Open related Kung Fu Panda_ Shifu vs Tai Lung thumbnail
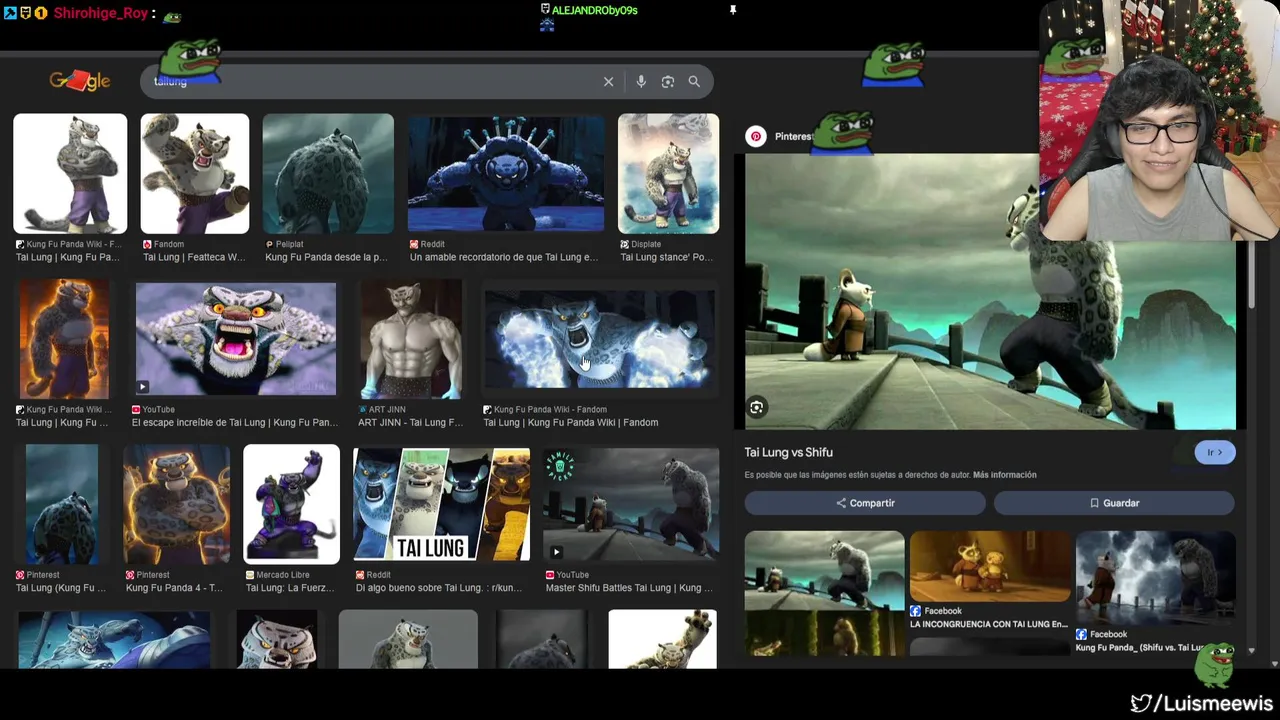This screenshot has width=1280, height=720. click(1156, 578)
